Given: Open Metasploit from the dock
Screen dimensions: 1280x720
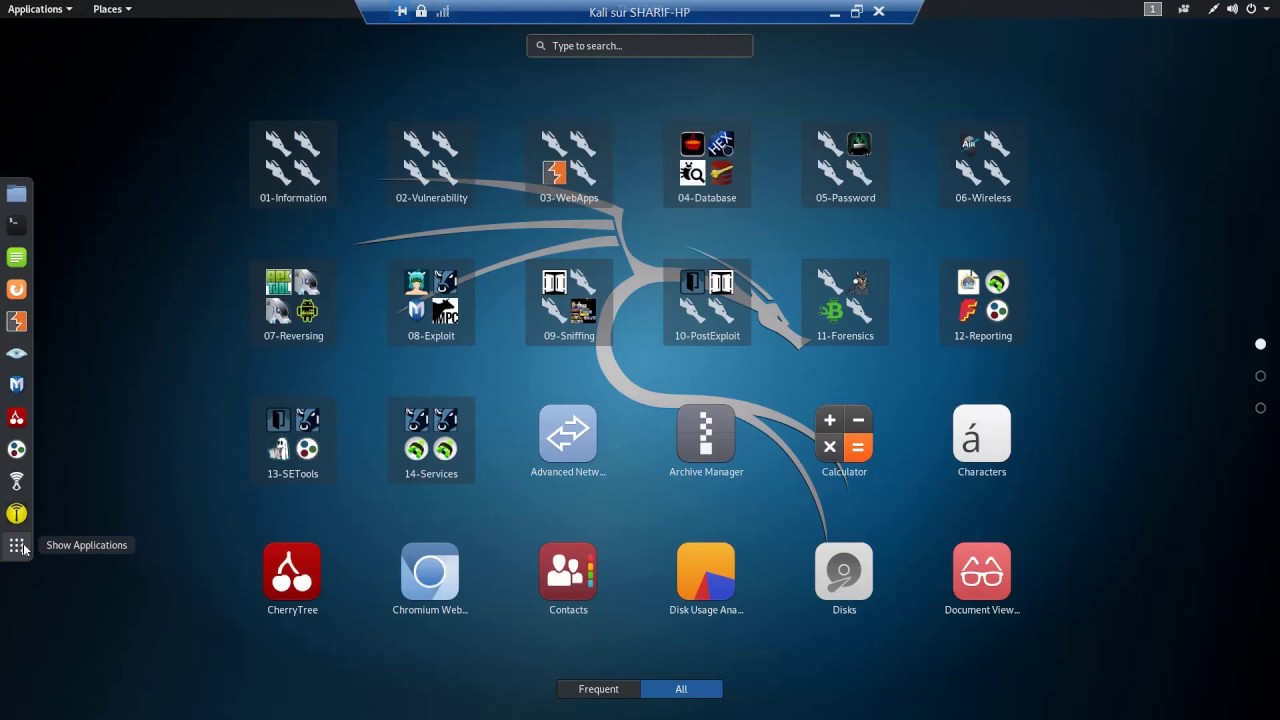Looking at the screenshot, I should [17, 385].
